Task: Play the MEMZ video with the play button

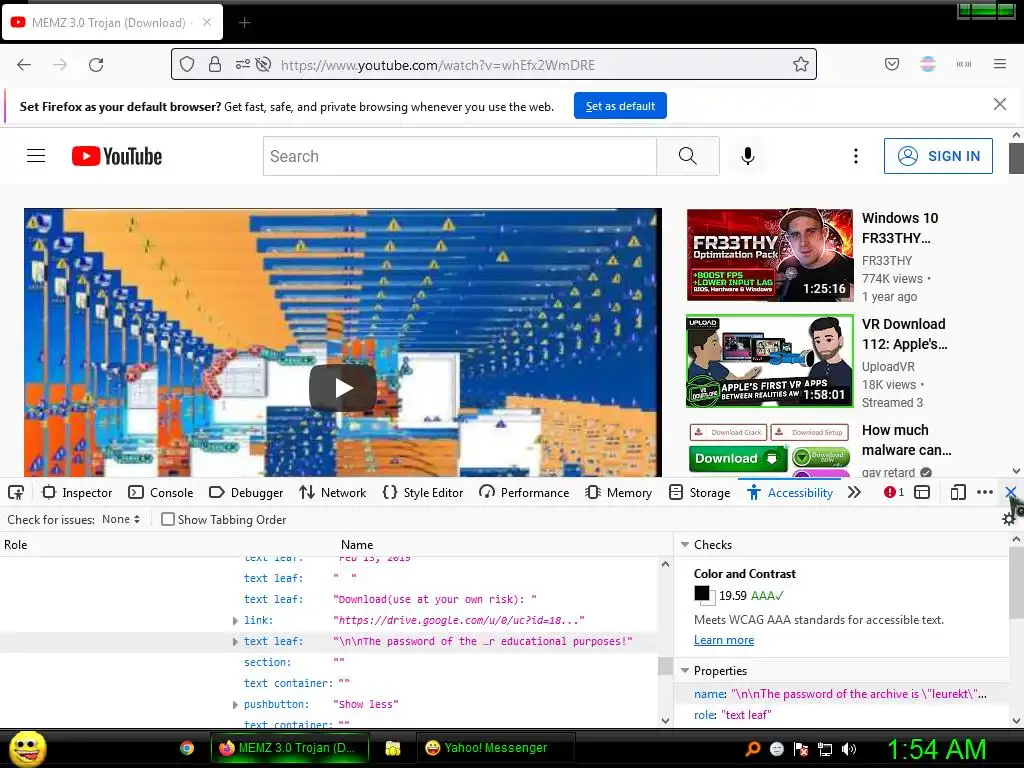Action: [x=343, y=388]
